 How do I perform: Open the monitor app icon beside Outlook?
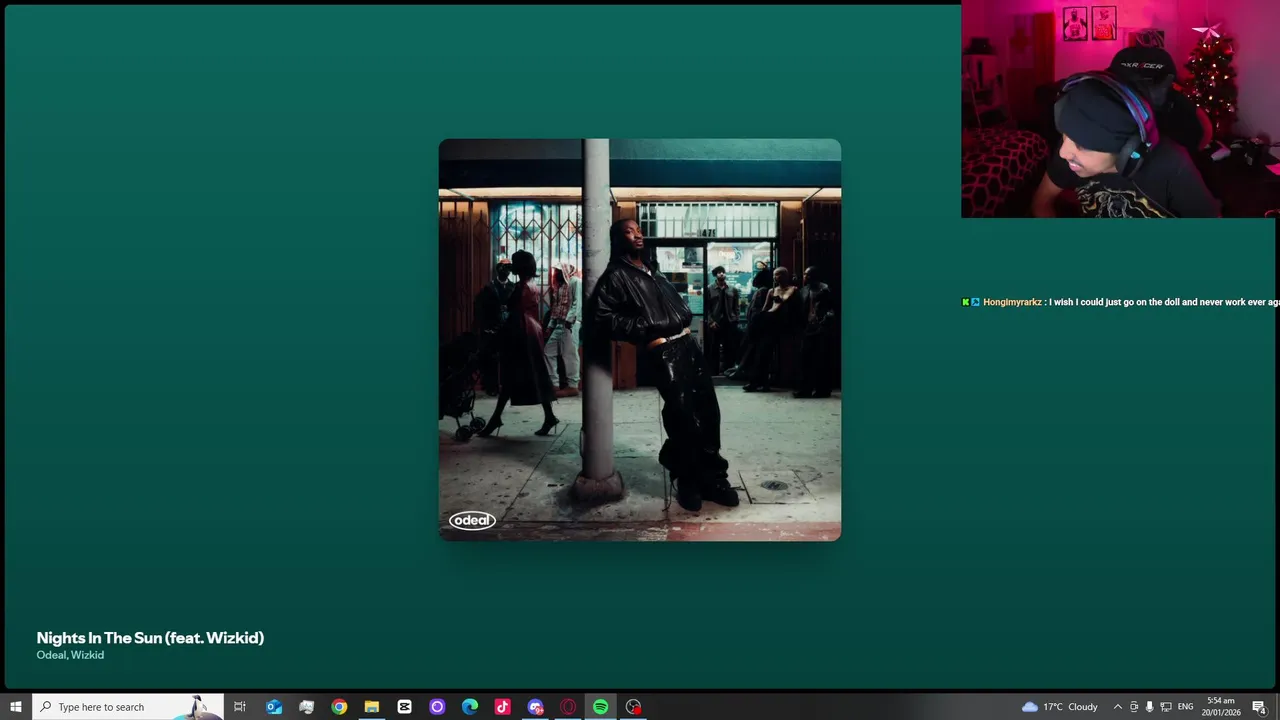307,707
